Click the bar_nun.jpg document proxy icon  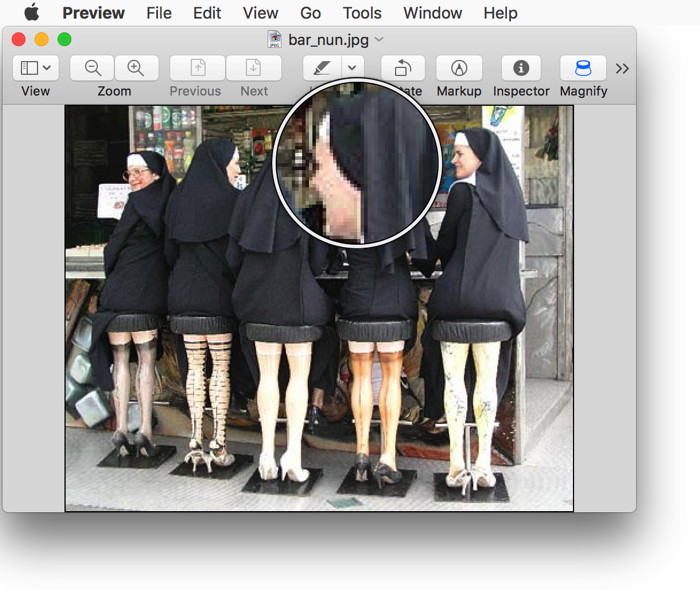275,39
